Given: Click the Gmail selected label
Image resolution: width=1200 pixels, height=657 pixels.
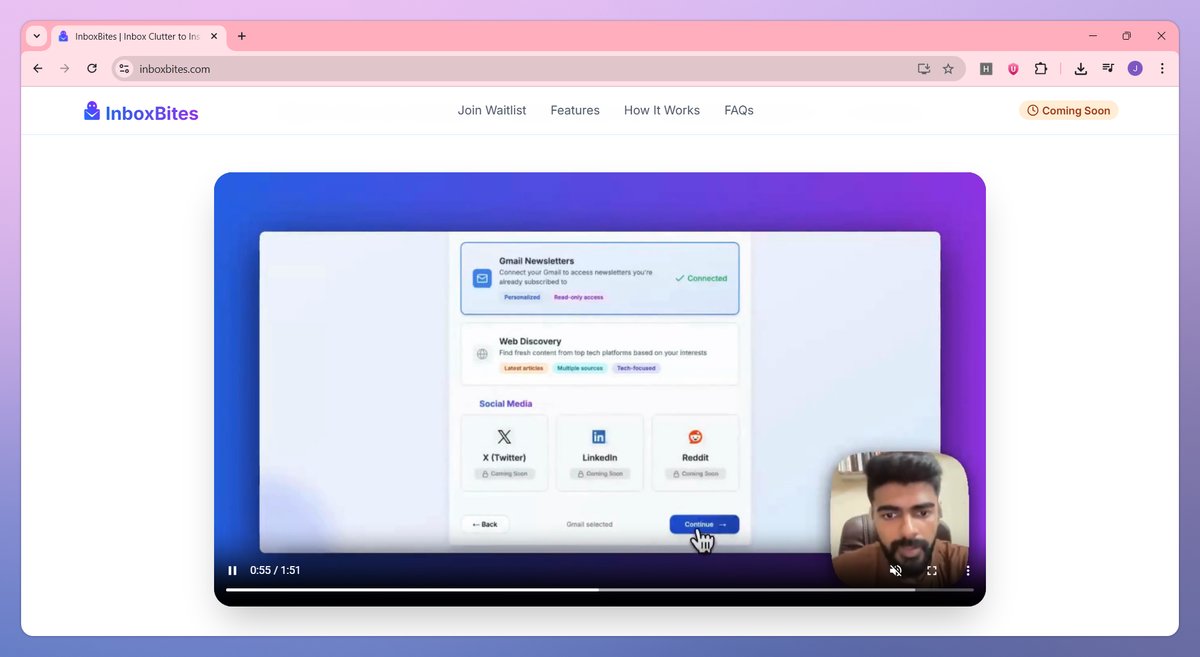Looking at the screenshot, I should (x=589, y=524).
